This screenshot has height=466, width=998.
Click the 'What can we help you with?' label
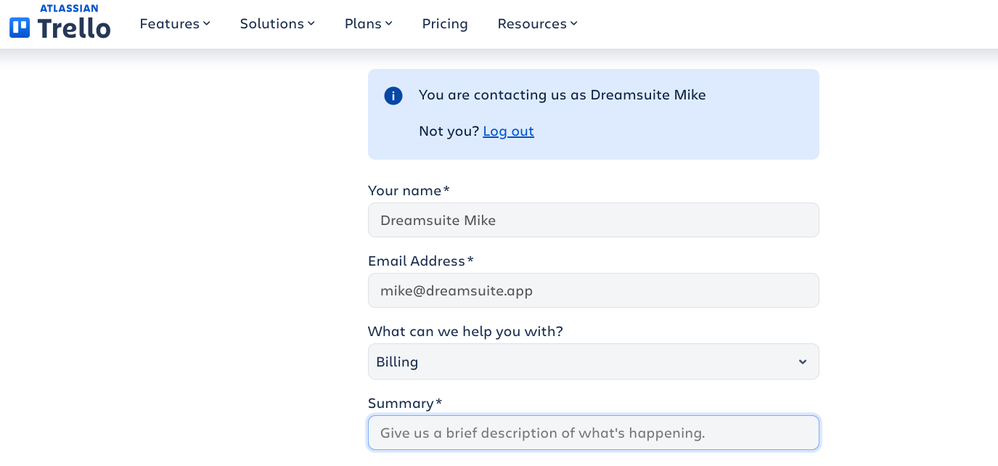coord(465,331)
